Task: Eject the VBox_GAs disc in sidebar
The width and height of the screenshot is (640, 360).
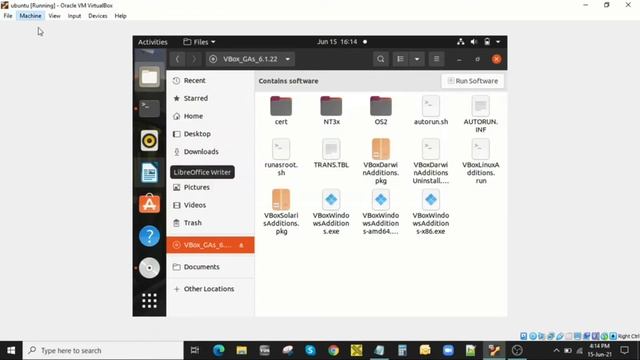Action: coord(241,245)
